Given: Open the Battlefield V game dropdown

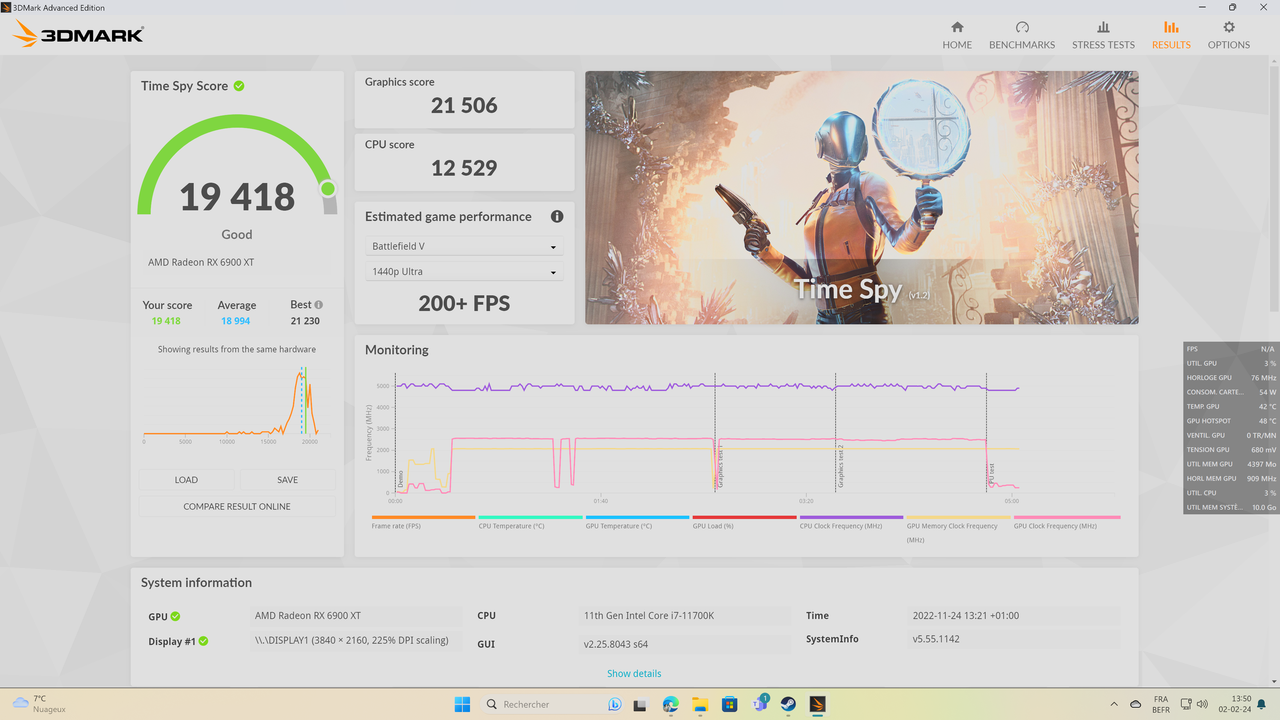Looking at the screenshot, I should [464, 246].
